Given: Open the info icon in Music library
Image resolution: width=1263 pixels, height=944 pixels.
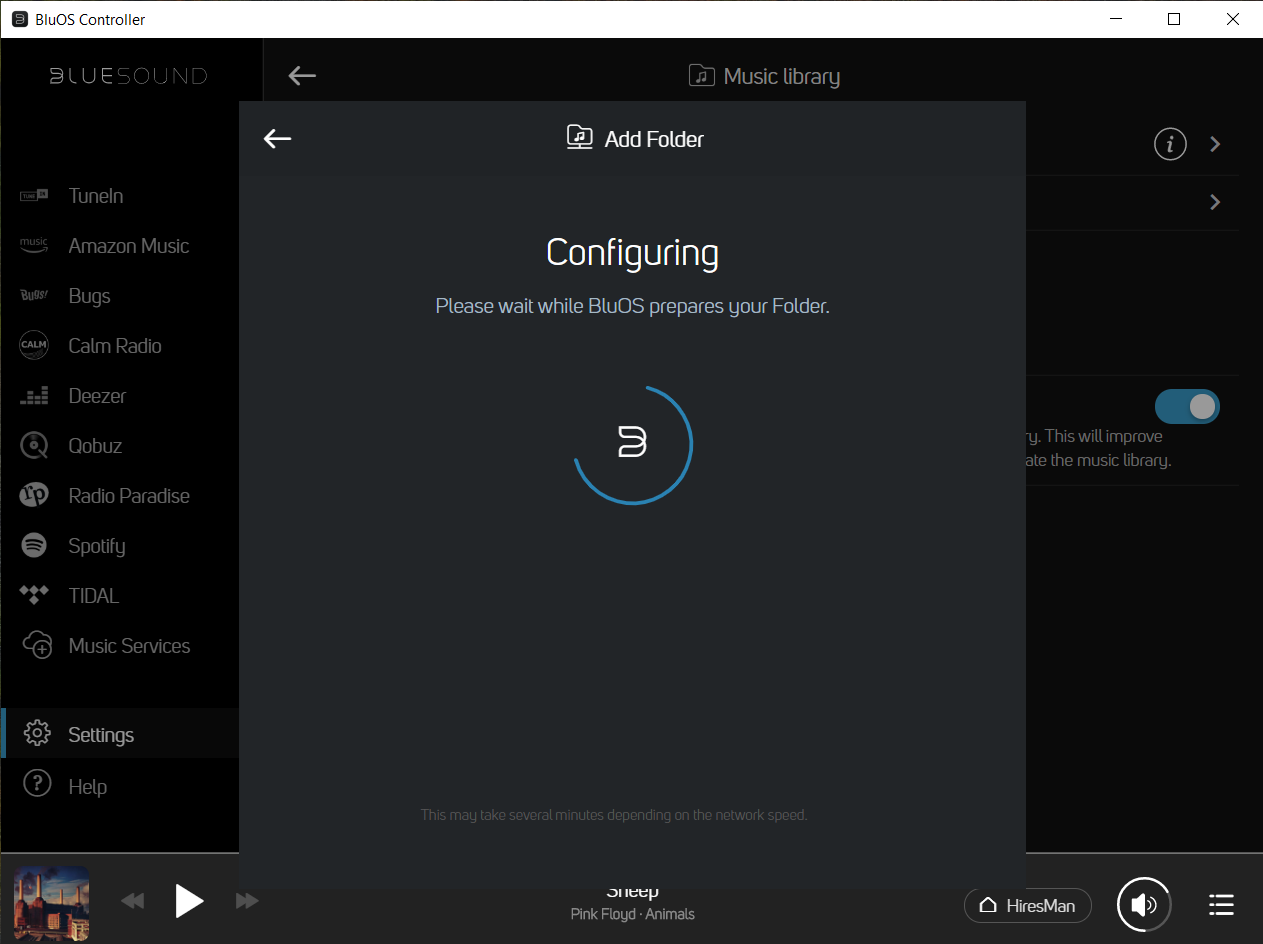Looking at the screenshot, I should click(1170, 144).
